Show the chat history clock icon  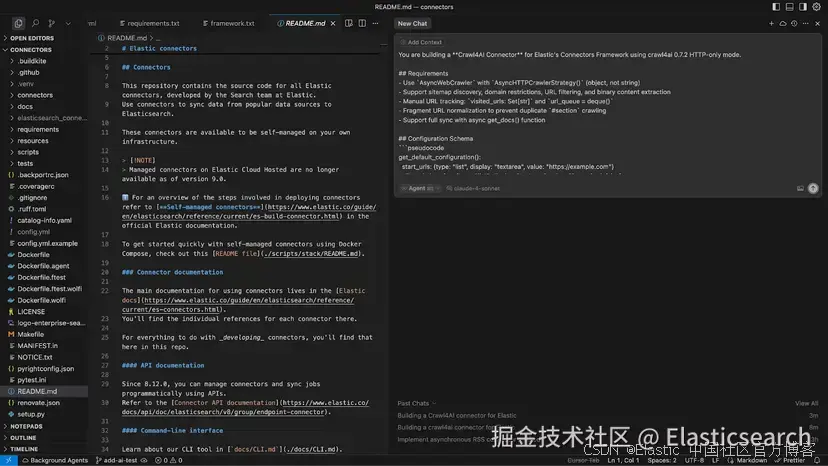(794, 23)
